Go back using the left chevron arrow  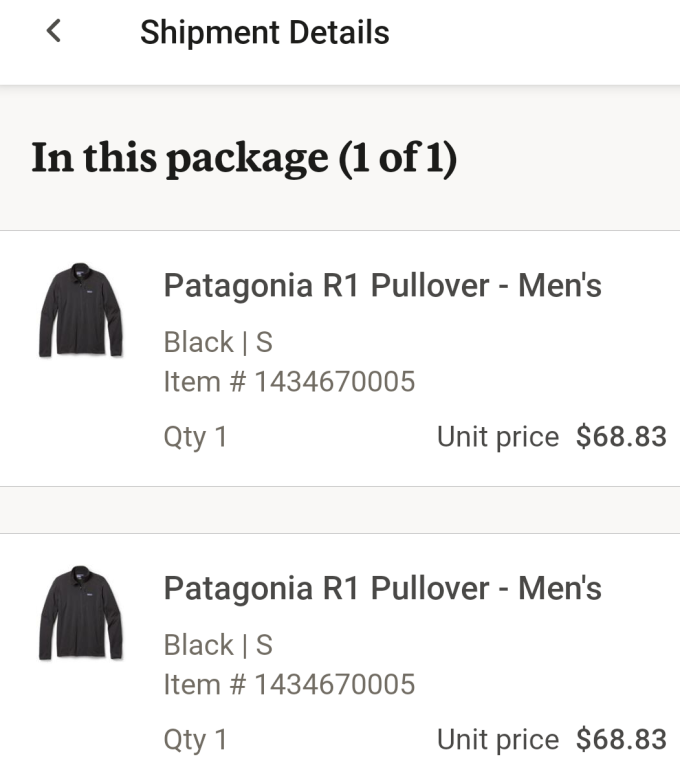[x=54, y=31]
